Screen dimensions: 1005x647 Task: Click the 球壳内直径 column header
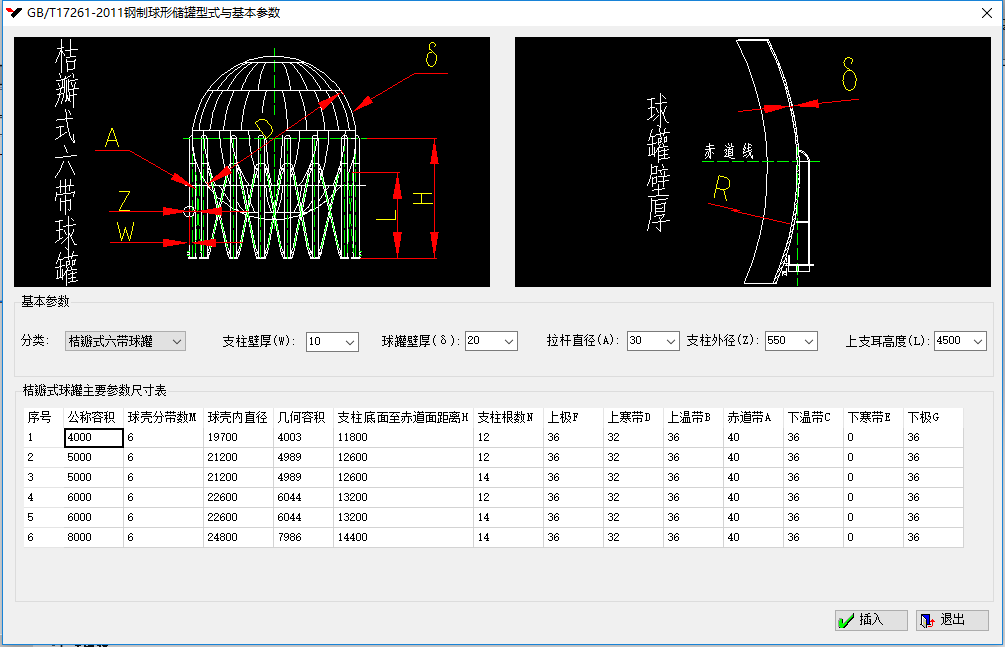tap(238, 417)
